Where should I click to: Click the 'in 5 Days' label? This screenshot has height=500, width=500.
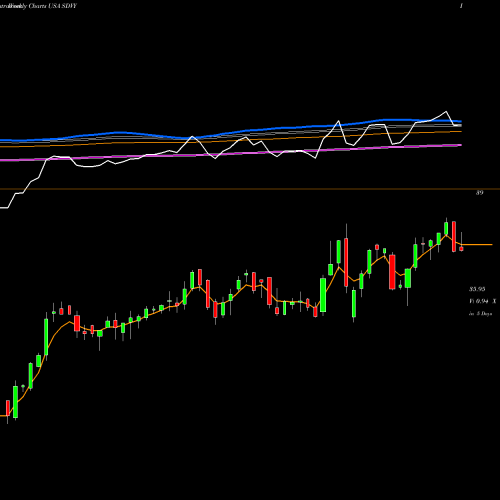481,314
